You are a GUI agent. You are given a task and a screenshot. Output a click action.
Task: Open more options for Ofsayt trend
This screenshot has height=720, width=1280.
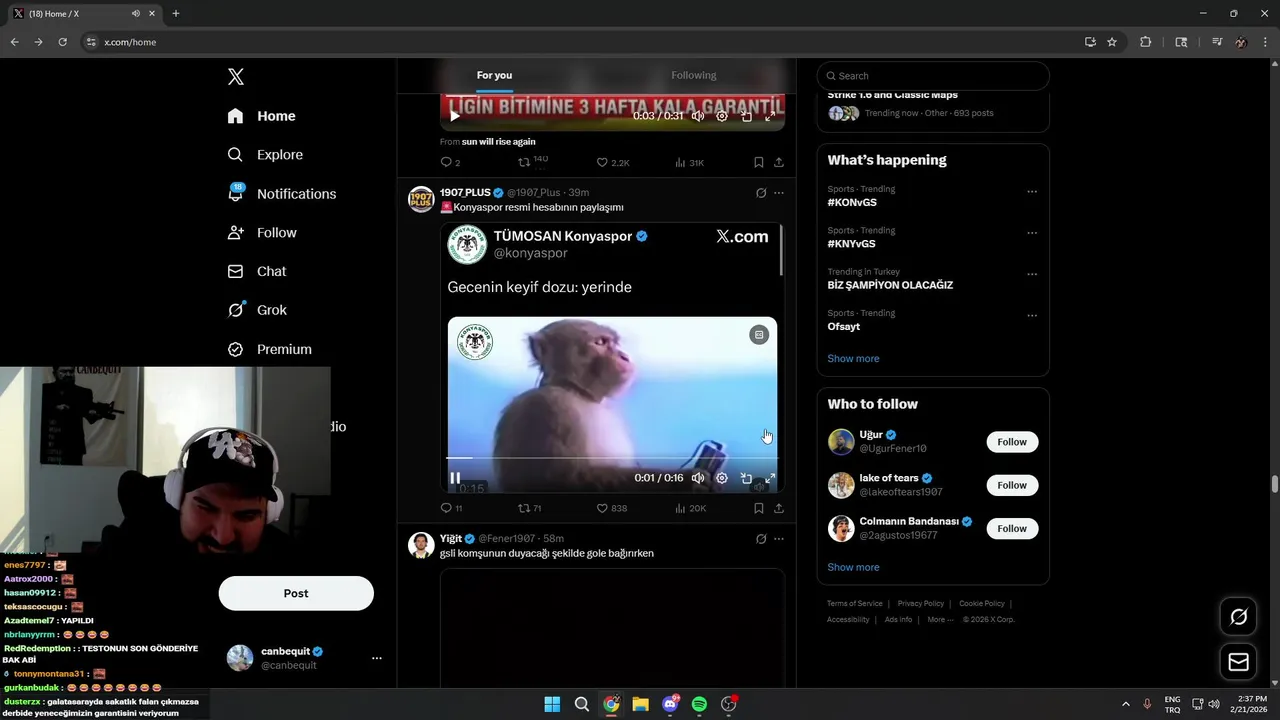pyautogui.click(x=1032, y=316)
